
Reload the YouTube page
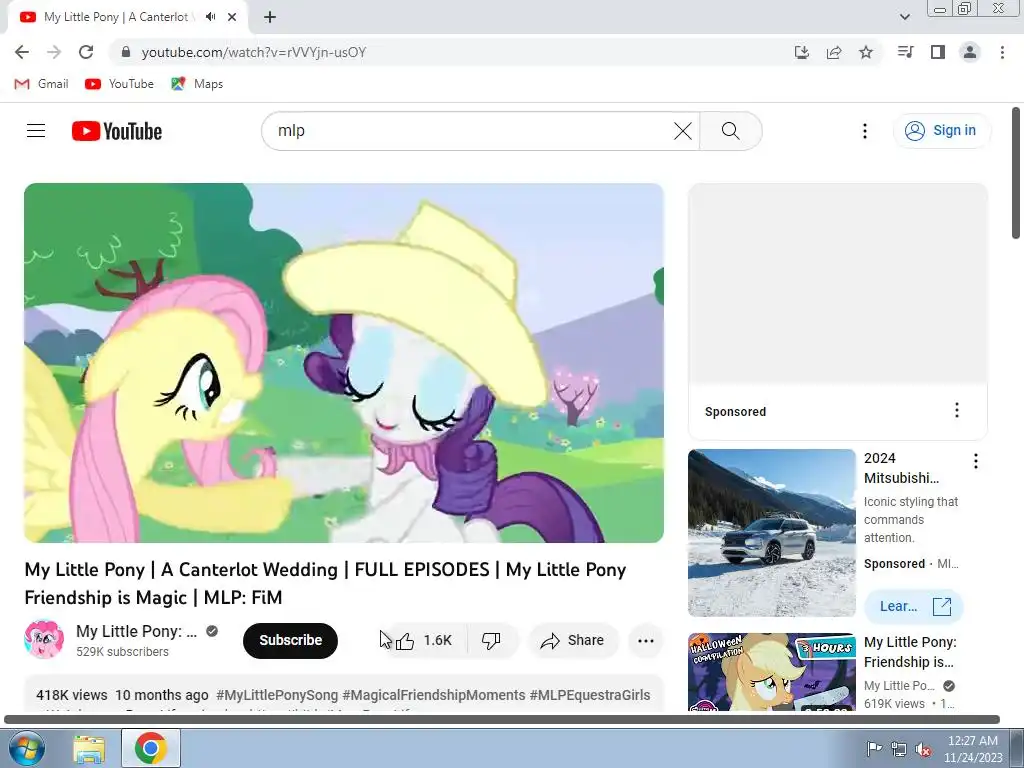pos(86,52)
